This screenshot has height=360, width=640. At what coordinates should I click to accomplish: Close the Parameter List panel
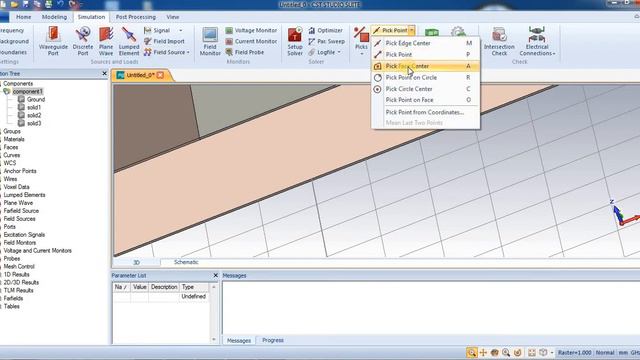pos(216,276)
